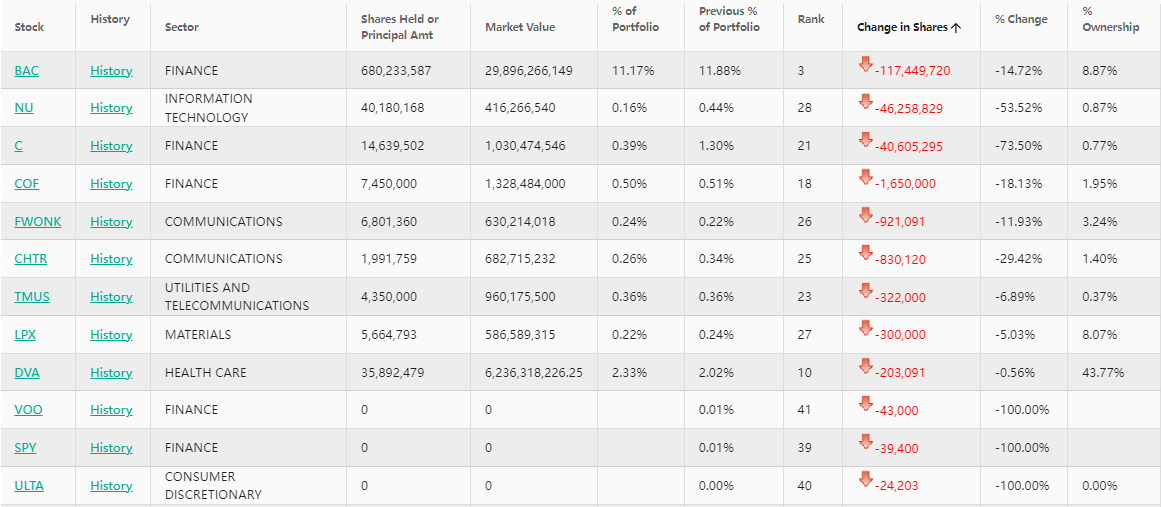
Task: Click red down arrow in BAC row
Action: tap(866, 65)
